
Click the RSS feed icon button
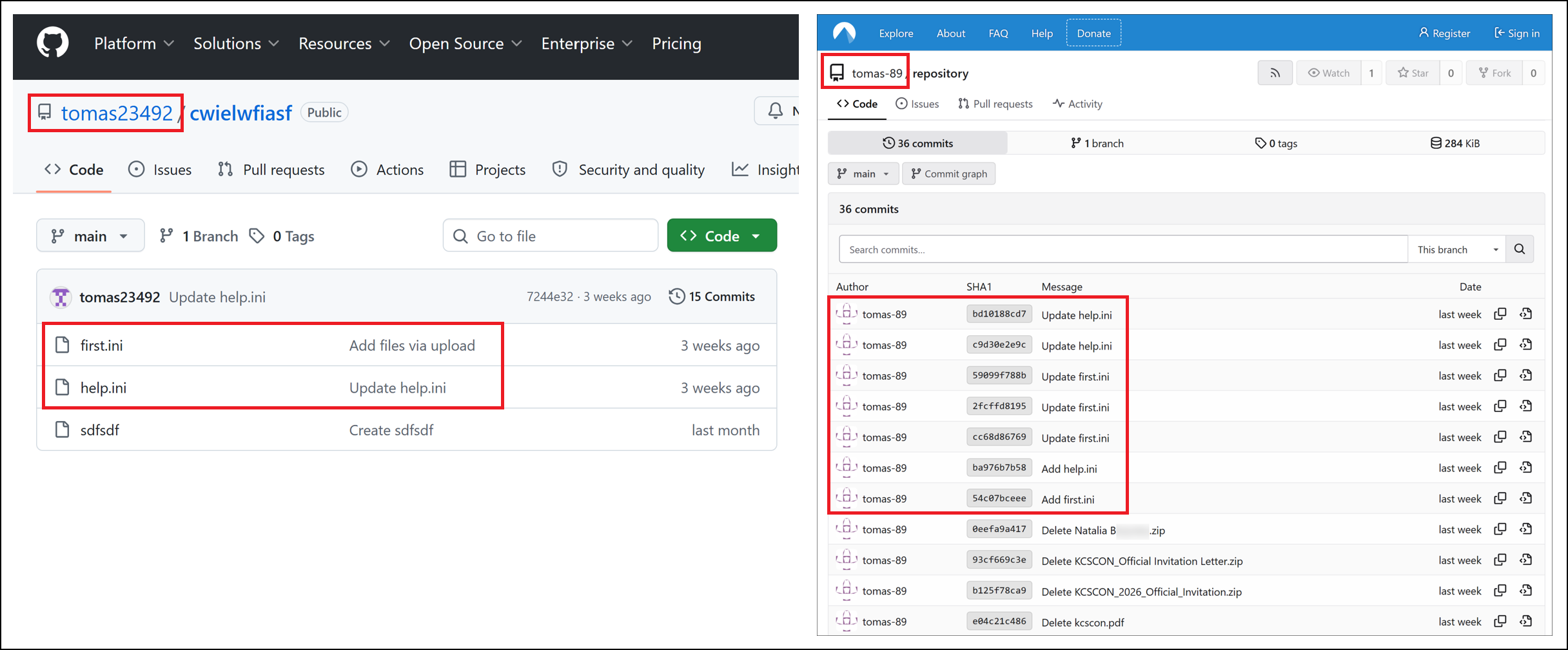click(1275, 73)
